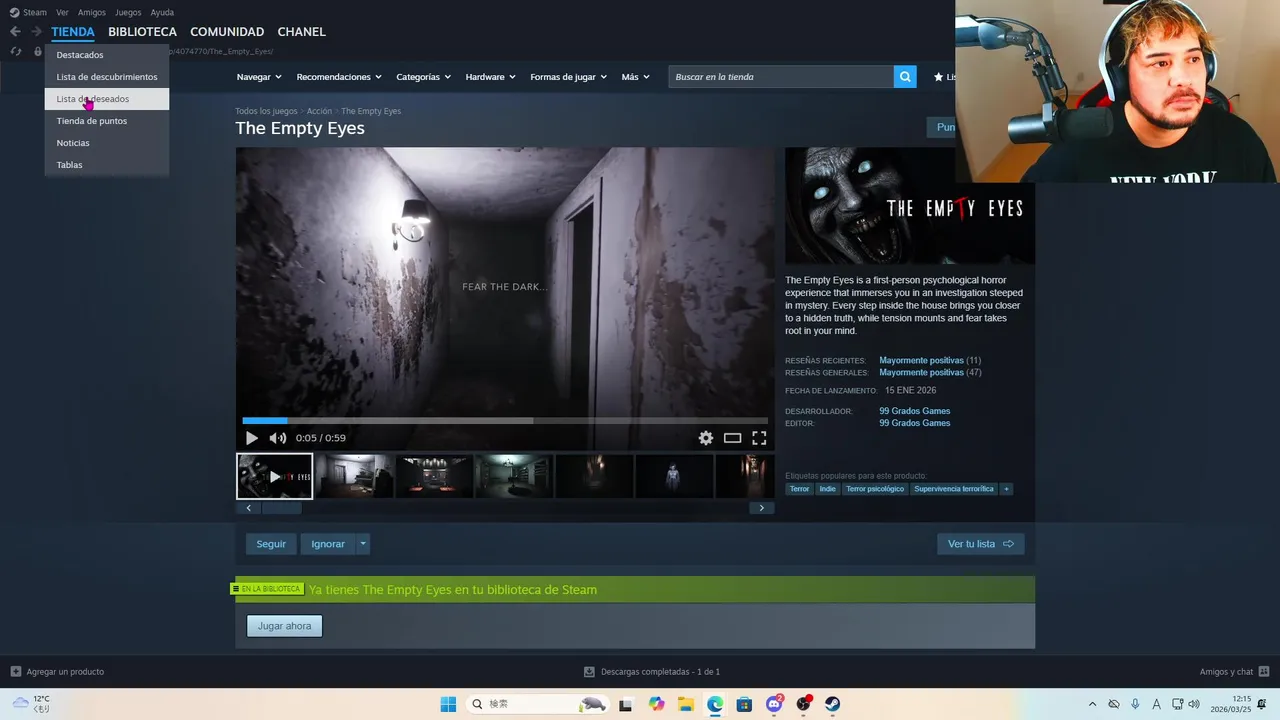Open the 99 Grados Games developer link
This screenshot has height=720, width=1280.
tap(914, 411)
